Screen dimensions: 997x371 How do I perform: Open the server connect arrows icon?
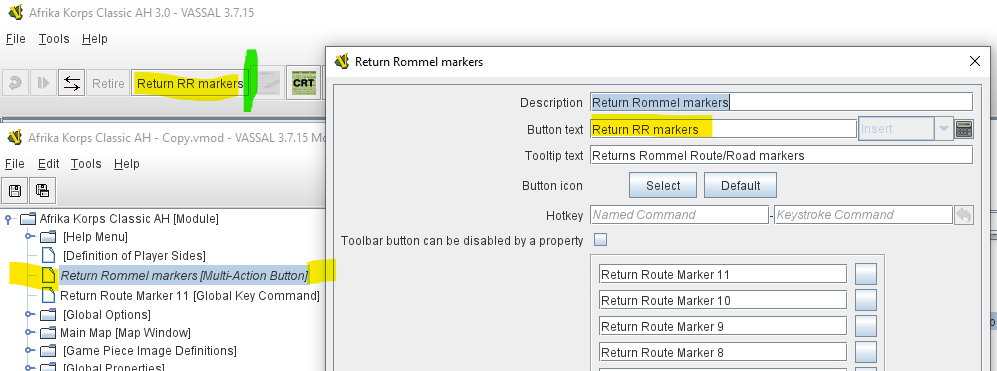coord(71,83)
